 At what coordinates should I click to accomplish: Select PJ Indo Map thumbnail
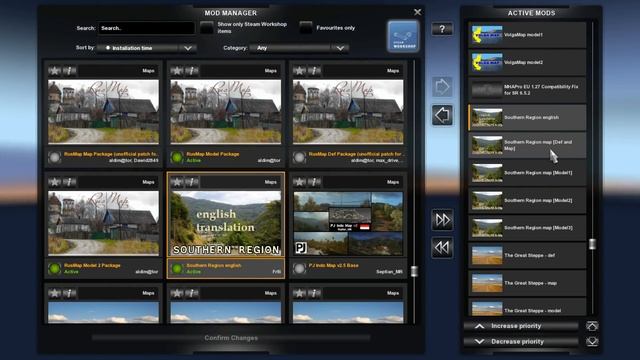point(348,223)
